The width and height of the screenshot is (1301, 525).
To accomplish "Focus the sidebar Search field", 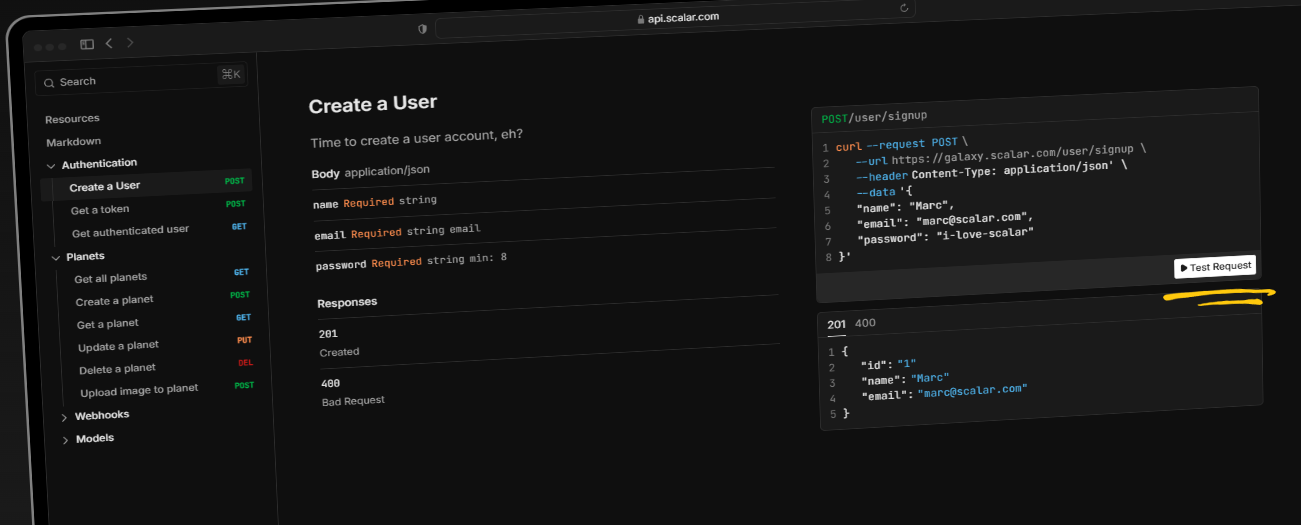I will click(x=141, y=78).
